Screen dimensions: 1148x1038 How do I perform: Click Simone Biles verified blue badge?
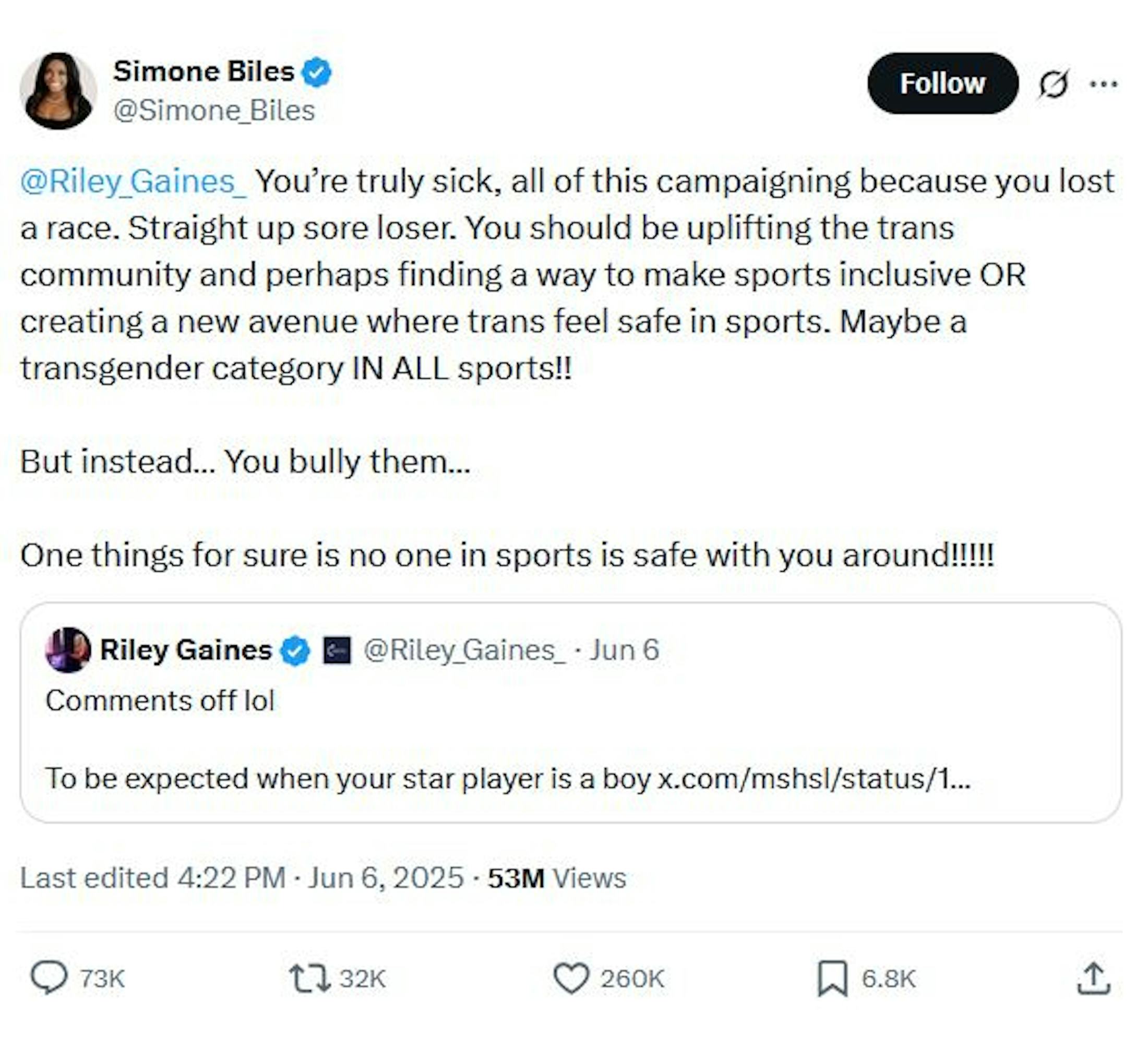point(317,73)
